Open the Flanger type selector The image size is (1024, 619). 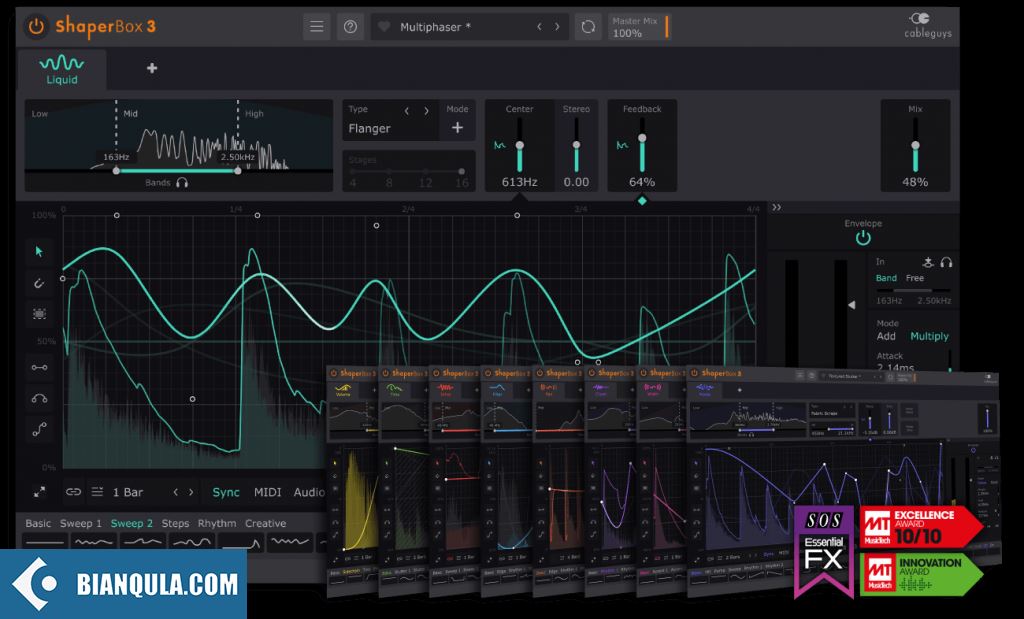pyautogui.click(x=370, y=129)
